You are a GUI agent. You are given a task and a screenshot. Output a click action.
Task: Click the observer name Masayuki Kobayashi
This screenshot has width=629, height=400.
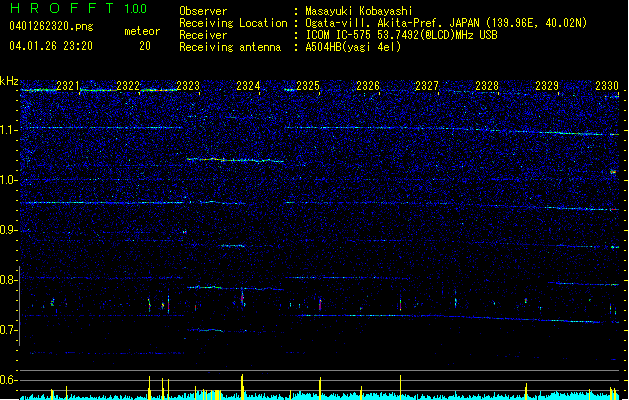point(359,11)
